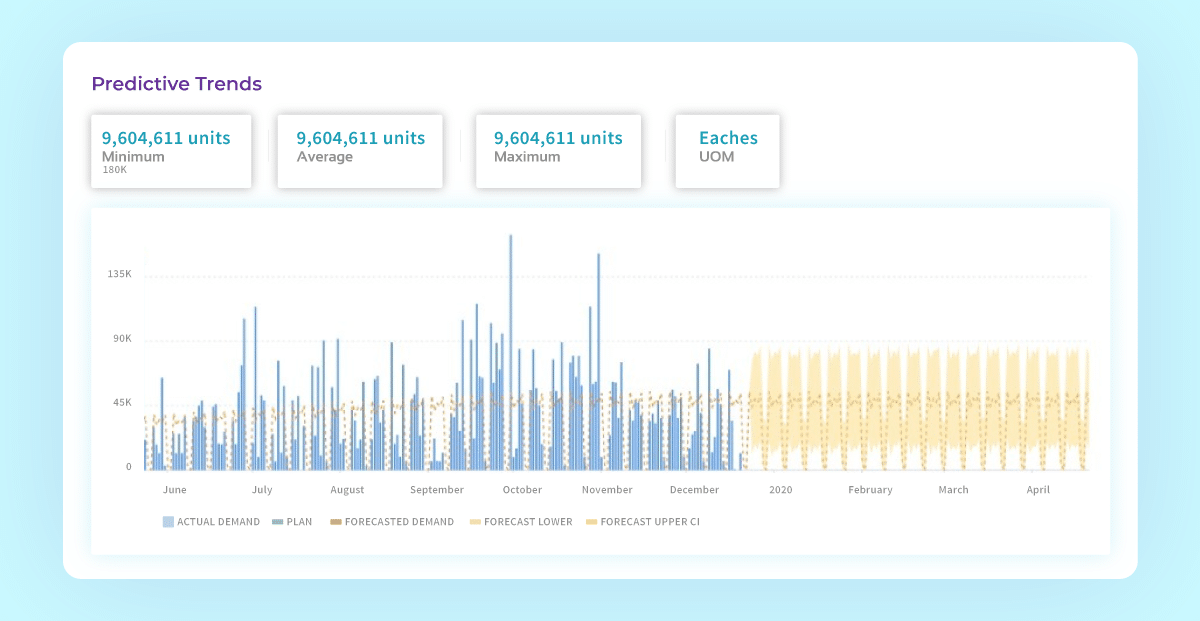
Task: Click the PLAN legend swatch
Action: (278, 521)
